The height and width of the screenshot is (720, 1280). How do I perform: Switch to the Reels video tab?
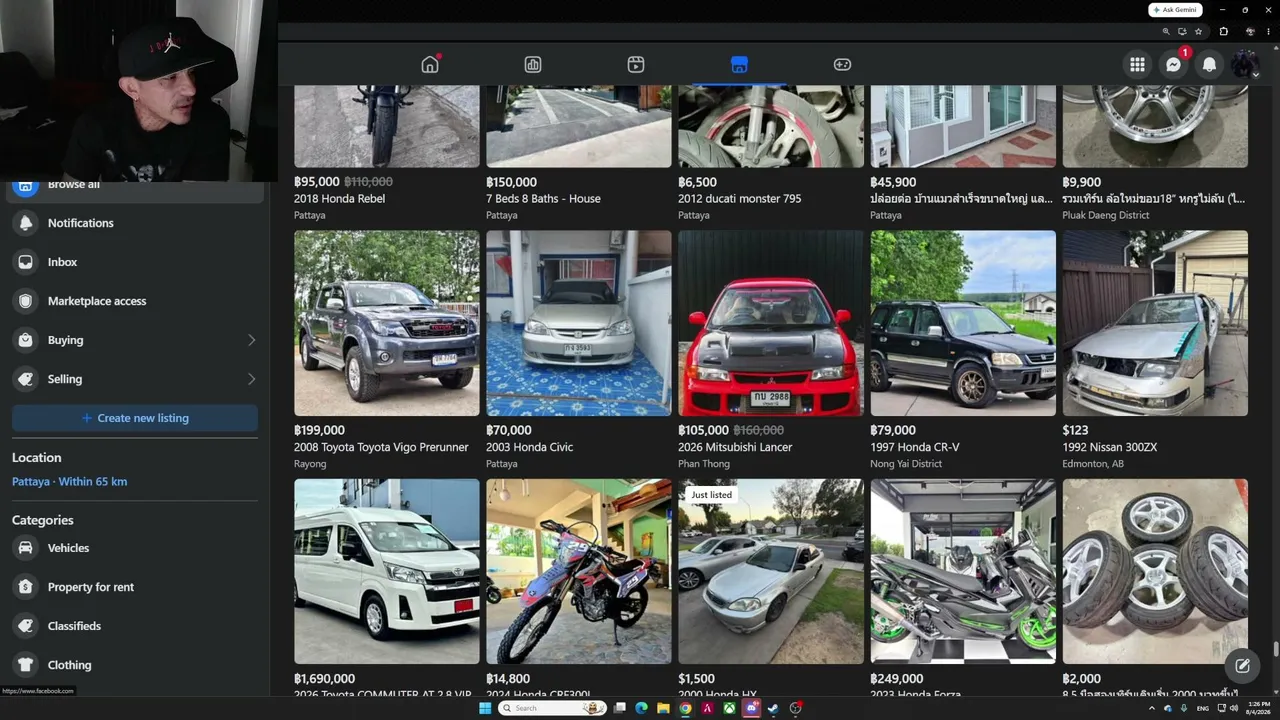[636, 65]
